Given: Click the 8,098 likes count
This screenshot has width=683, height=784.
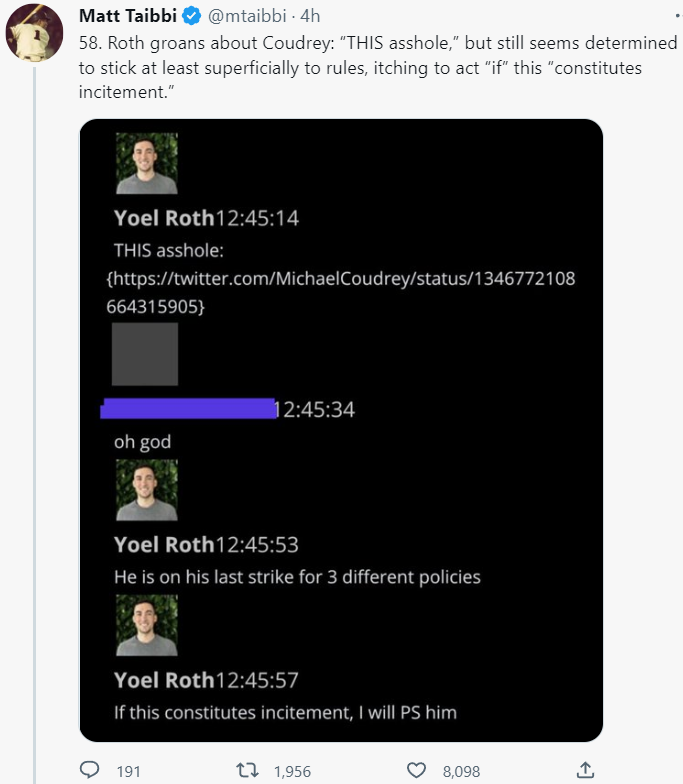Looking at the screenshot, I should [x=461, y=770].
